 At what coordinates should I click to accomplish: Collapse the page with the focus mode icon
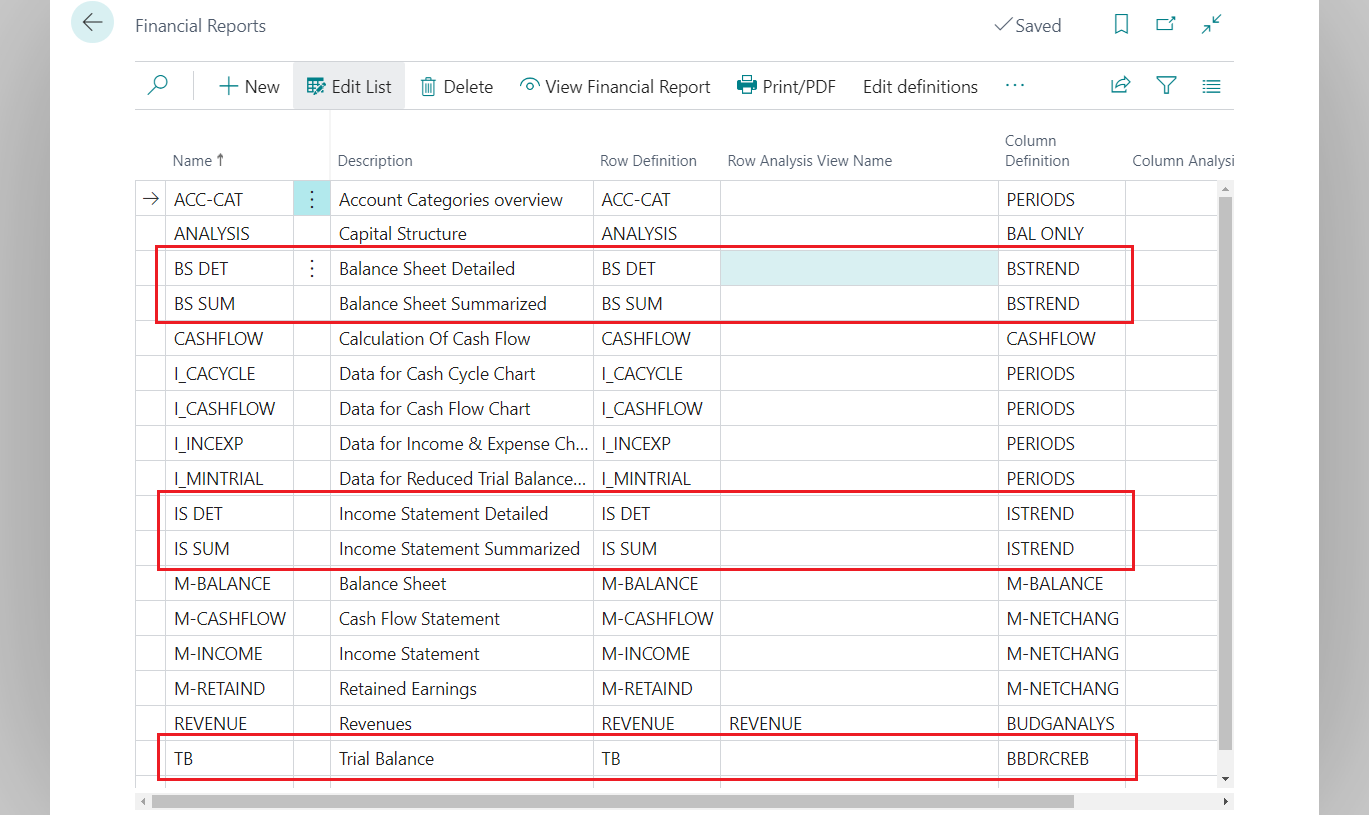pos(1211,24)
